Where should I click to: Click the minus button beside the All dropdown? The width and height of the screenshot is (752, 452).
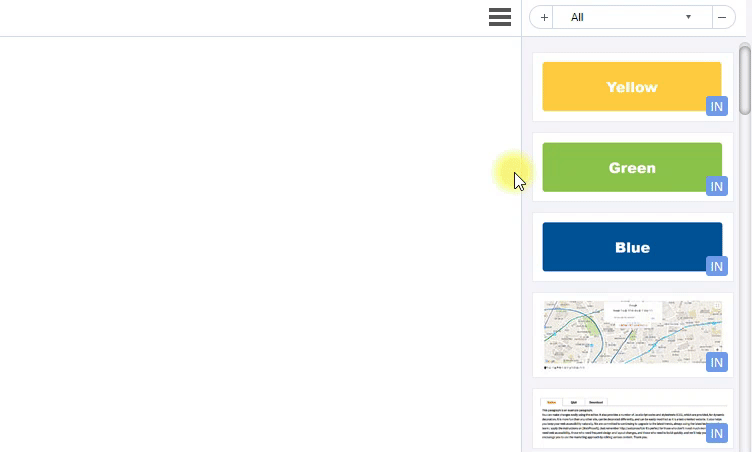coord(722,17)
